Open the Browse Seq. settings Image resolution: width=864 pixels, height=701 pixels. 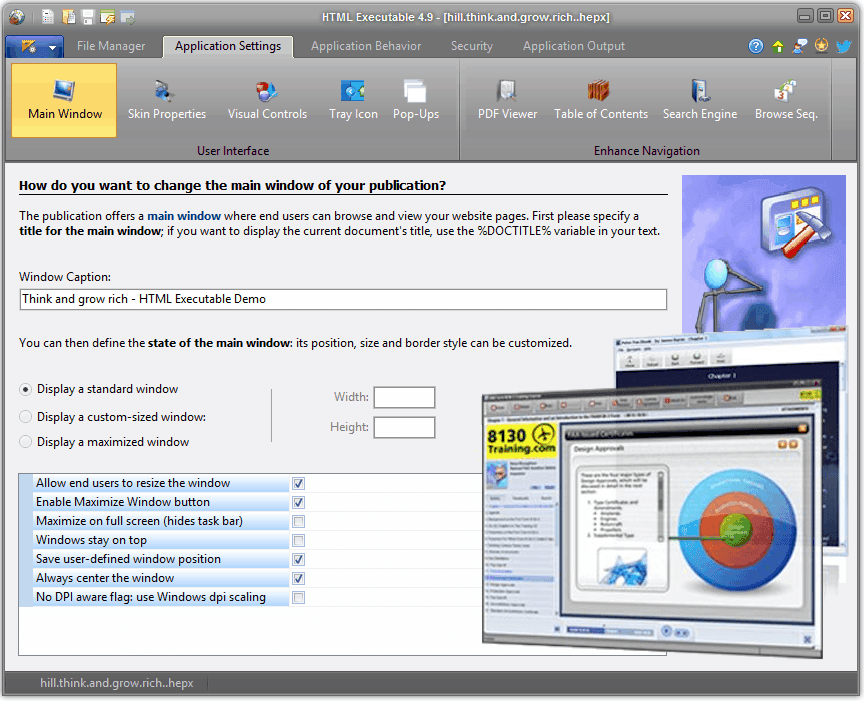(x=786, y=100)
